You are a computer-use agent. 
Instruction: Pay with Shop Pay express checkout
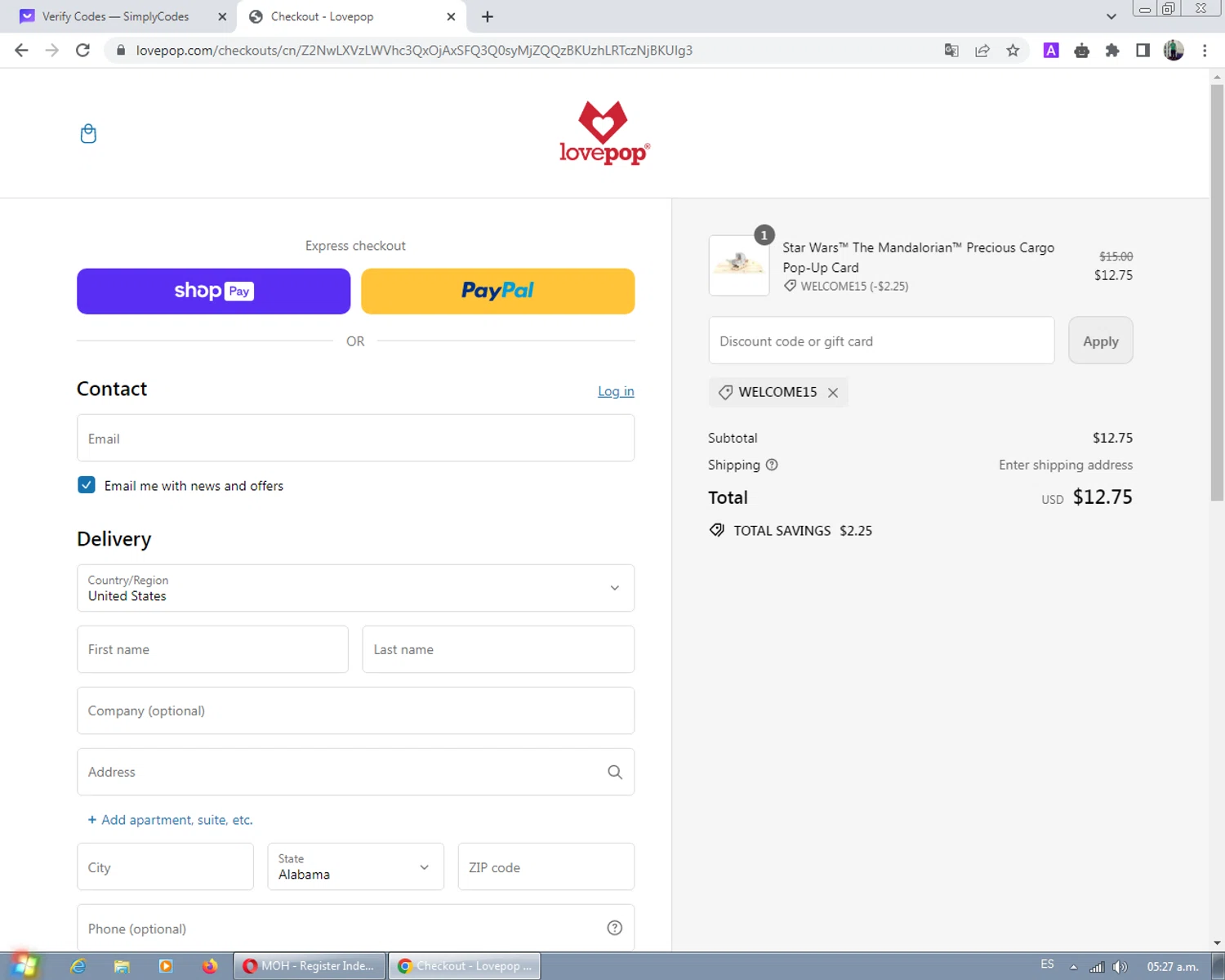pyautogui.click(x=213, y=292)
